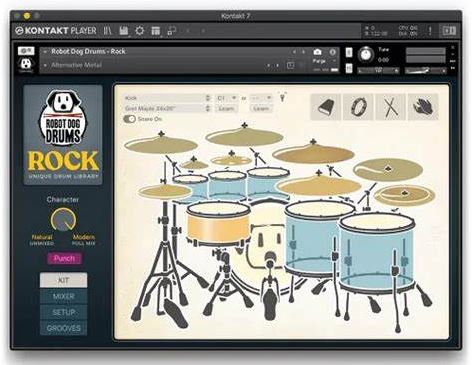Click the Alternative Metal snapshot name
Viewport: 472px width, 365px height.
76,65
